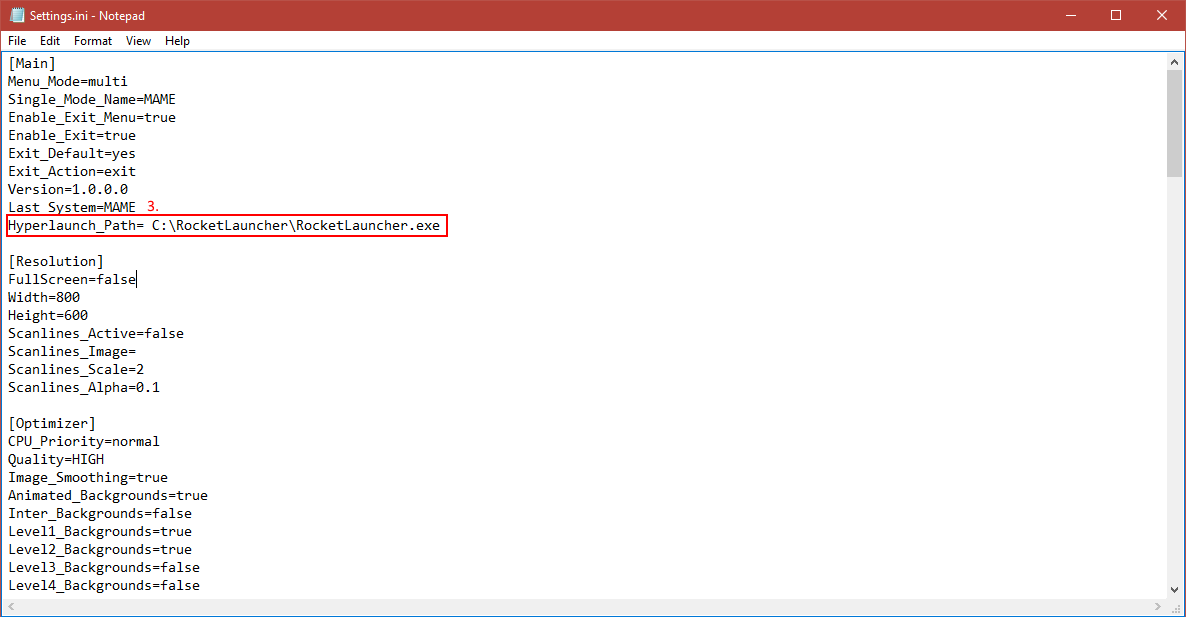The width and height of the screenshot is (1186, 617).
Task: Place cursor in the [Main] line
Action: (32, 64)
